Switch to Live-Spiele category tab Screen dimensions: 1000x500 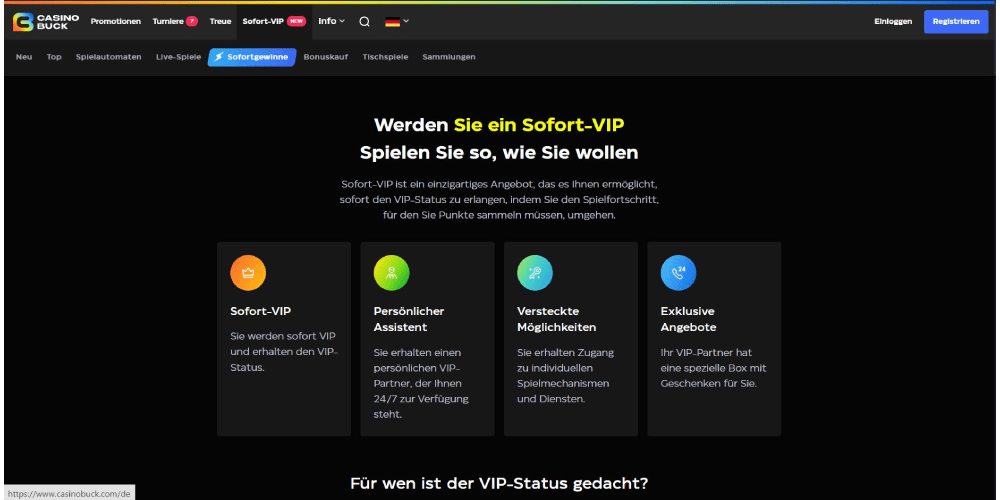(x=178, y=57)
